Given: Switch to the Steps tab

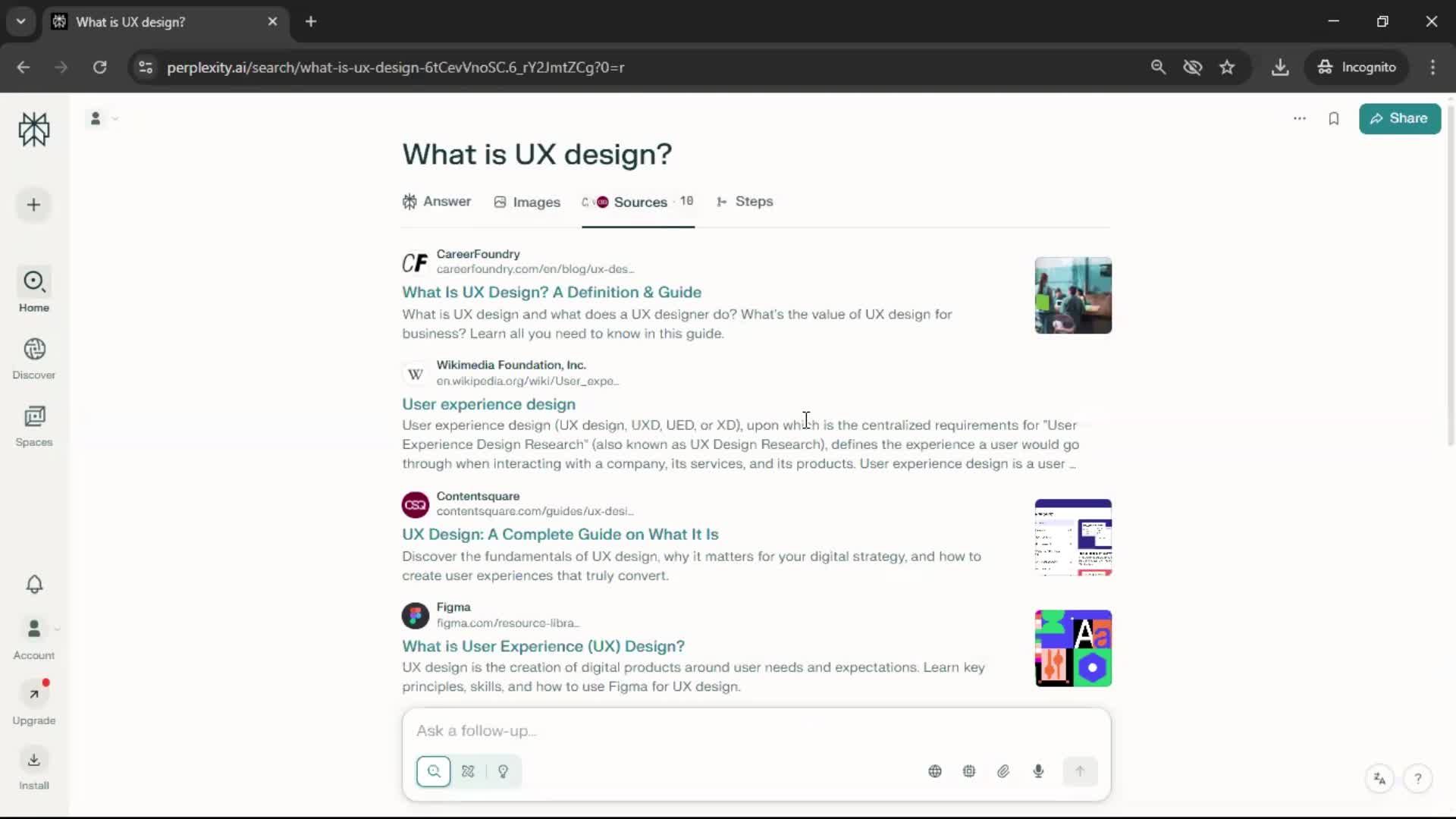Looking at the screenshot, I should click(745, 202).
